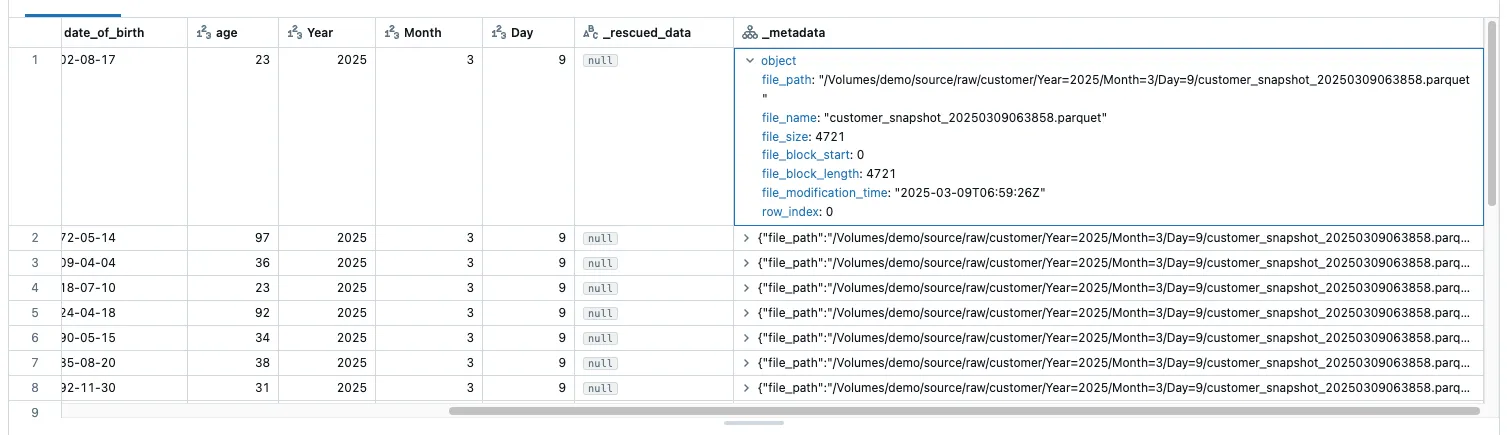The image size is (1507, 435).
Task: Click the file_modification_time value
Action: point(970,193)
